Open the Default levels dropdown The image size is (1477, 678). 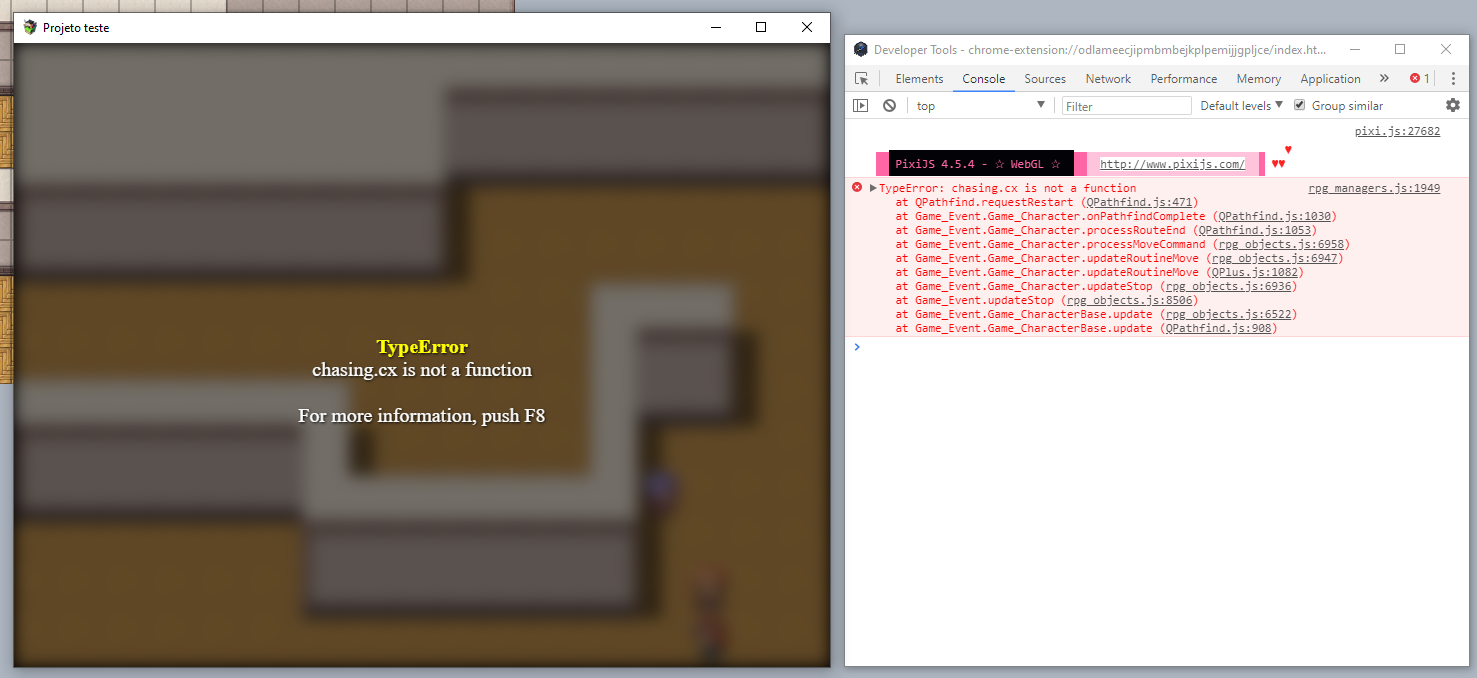pyautogui.click(x=1241, y=105)
